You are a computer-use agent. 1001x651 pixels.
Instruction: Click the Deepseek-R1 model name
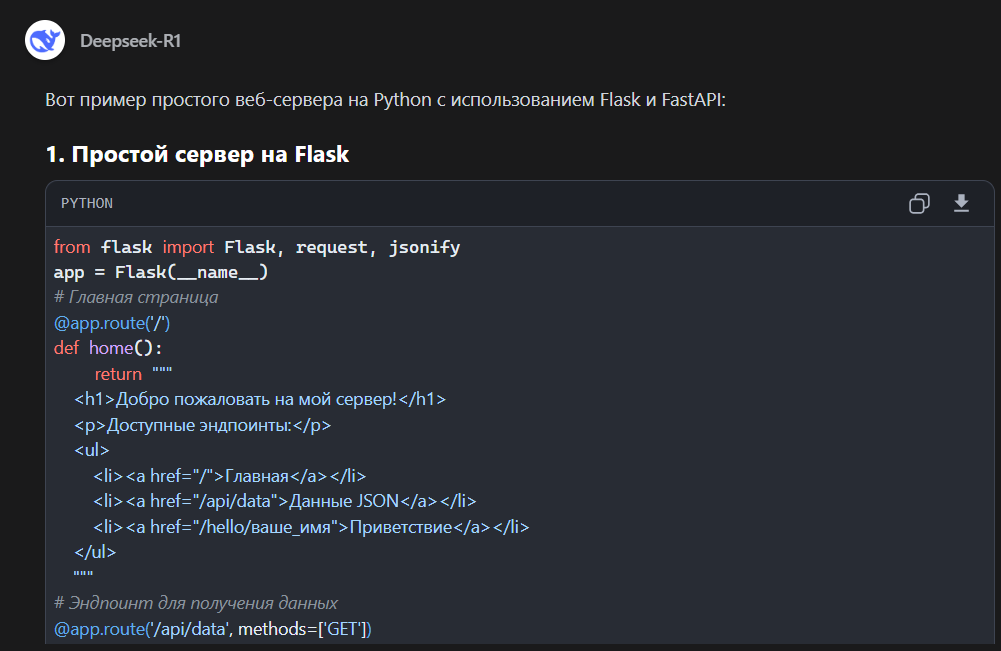pyautogui.click(x=130, y=41)
